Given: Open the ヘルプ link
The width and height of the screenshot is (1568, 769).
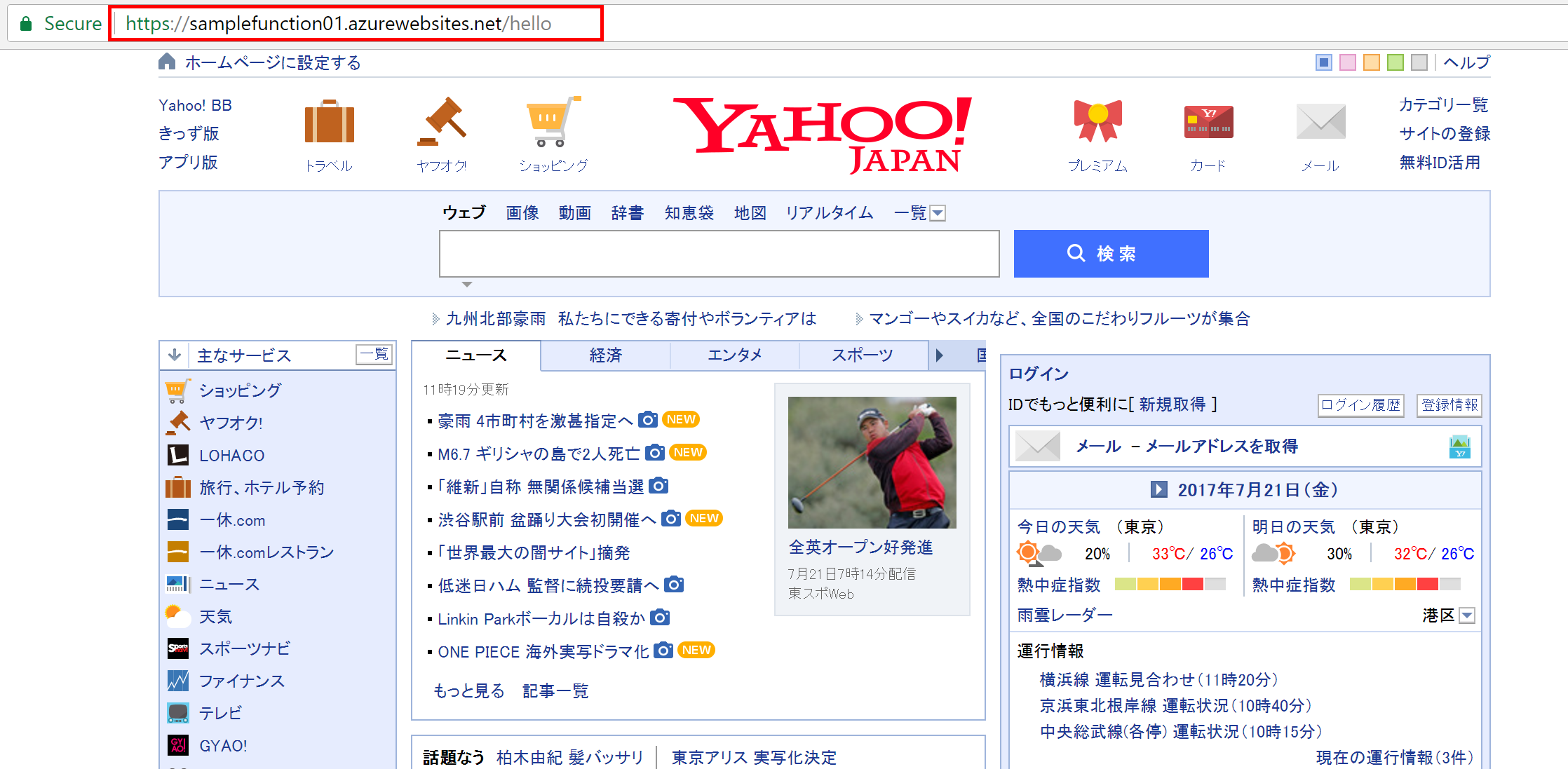Looking at the screenshot, I should pos(1467,62).
